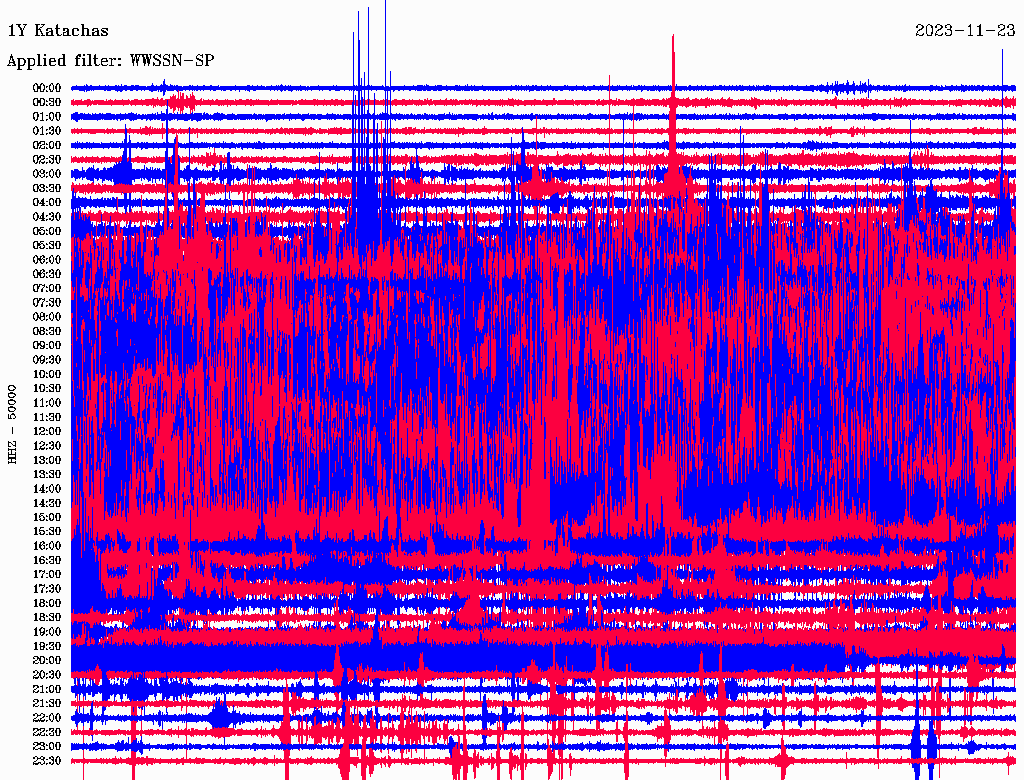Viewport: 1024px width, 780px height.
Task: Click the 19:30 time label
Action: tap(47, 647)
